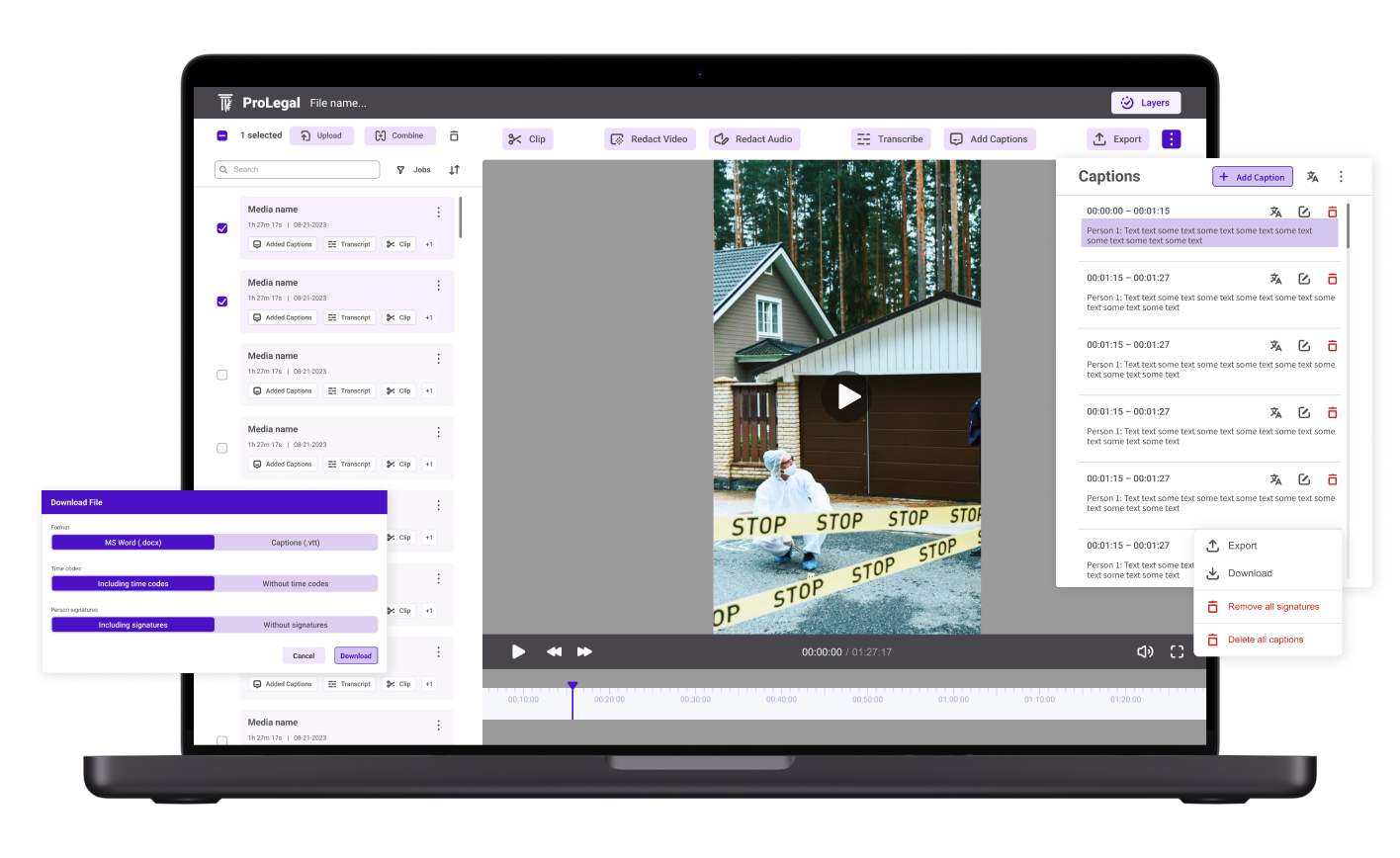The image size is (1400, 858).
Task: Open the purple more-options menu button
Action: (x=1172, y=139)
